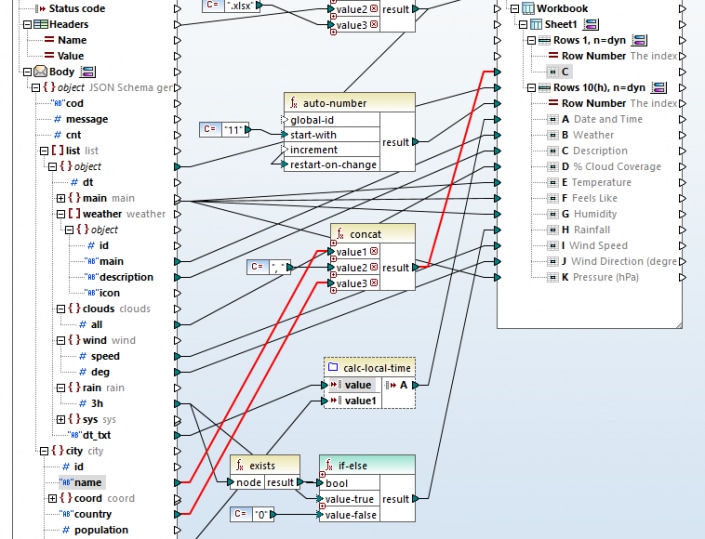Click the constant "11" value box
Screen dimensions: 705x539
coord(233,130)
